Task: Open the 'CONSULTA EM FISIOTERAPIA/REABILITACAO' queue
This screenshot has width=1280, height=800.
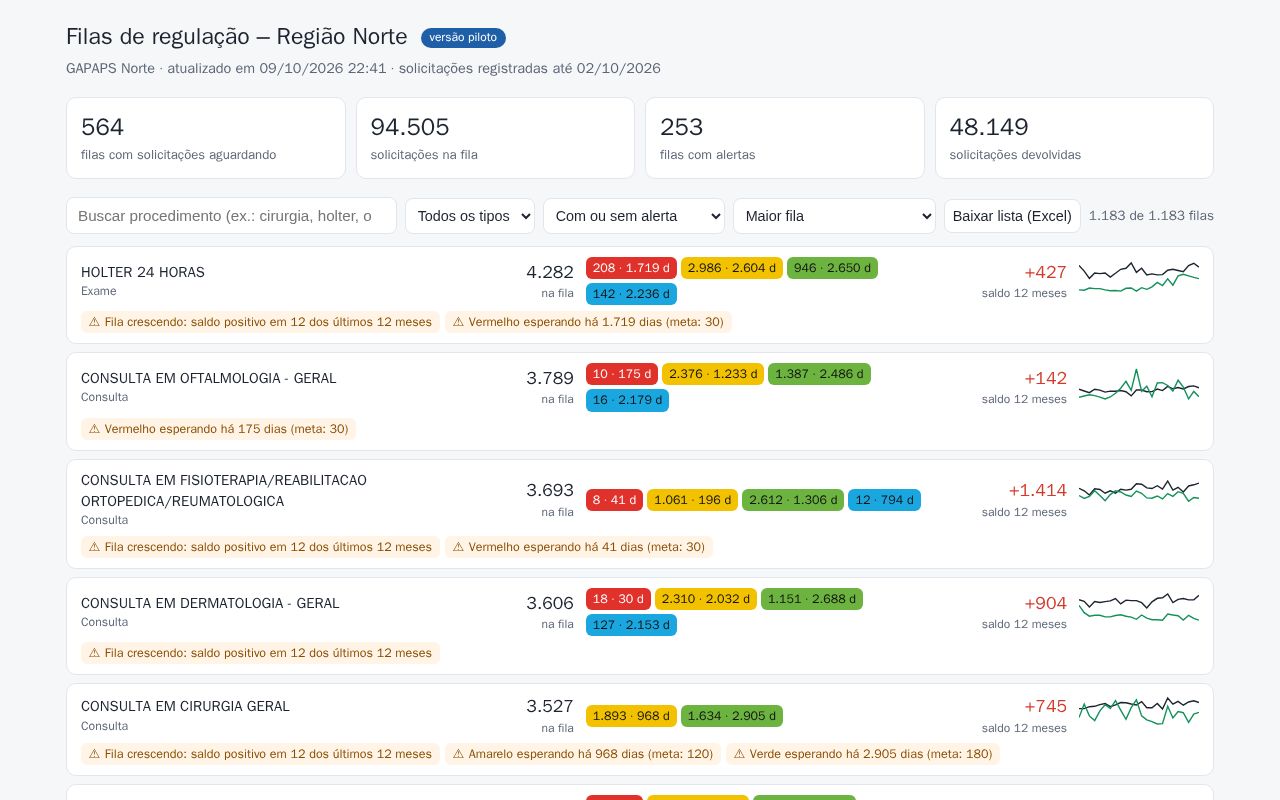Action: pos(640,514)
